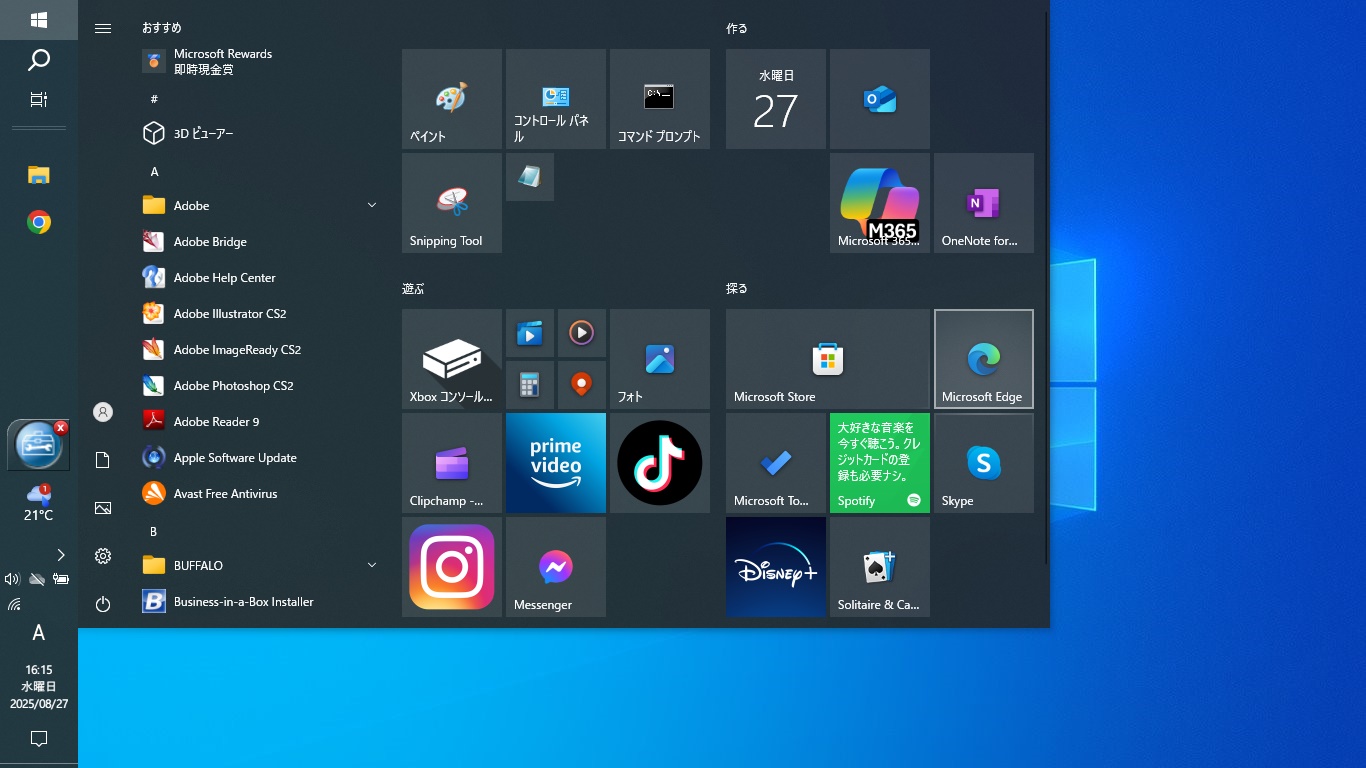
Task: Open Documents from the Start sidebar
Action: pos(103,460)
